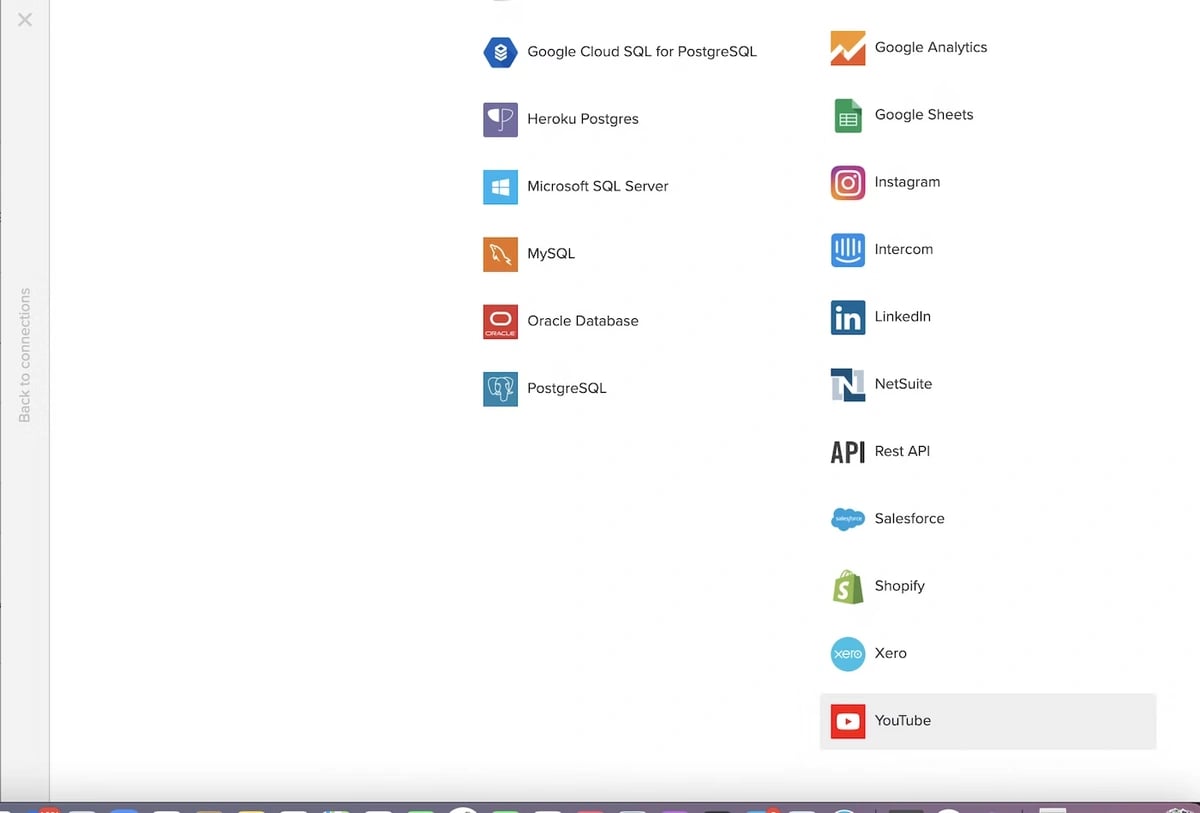Select the highlighted YouTube connector

[988, 721]
